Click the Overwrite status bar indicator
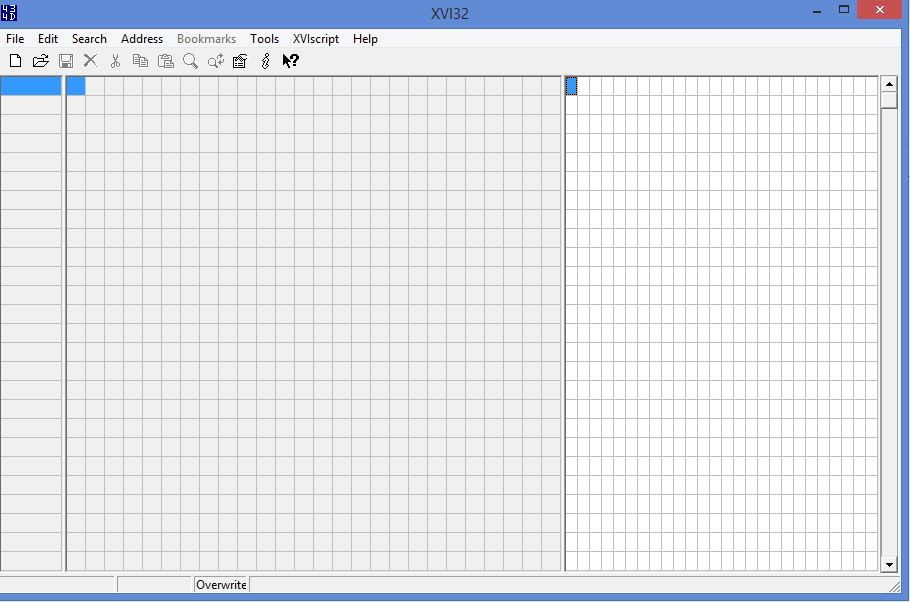The image size is (910, 602). coord(221,585)
